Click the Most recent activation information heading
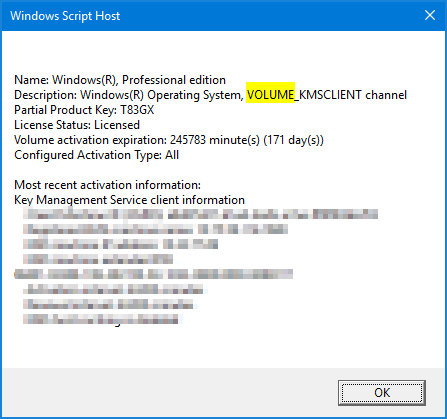The width and height of the screenshot is (447, 419). (107, 185)
